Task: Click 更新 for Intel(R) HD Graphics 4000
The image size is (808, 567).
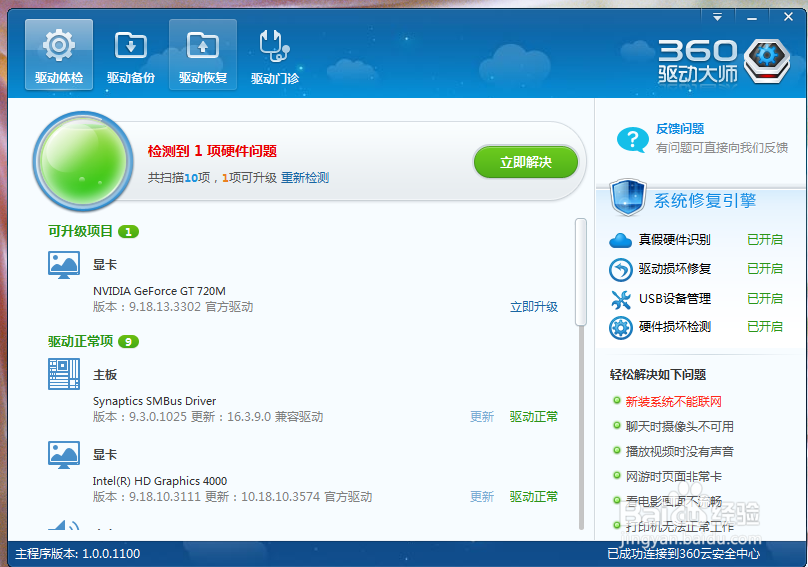Action: tap(482, 496)
